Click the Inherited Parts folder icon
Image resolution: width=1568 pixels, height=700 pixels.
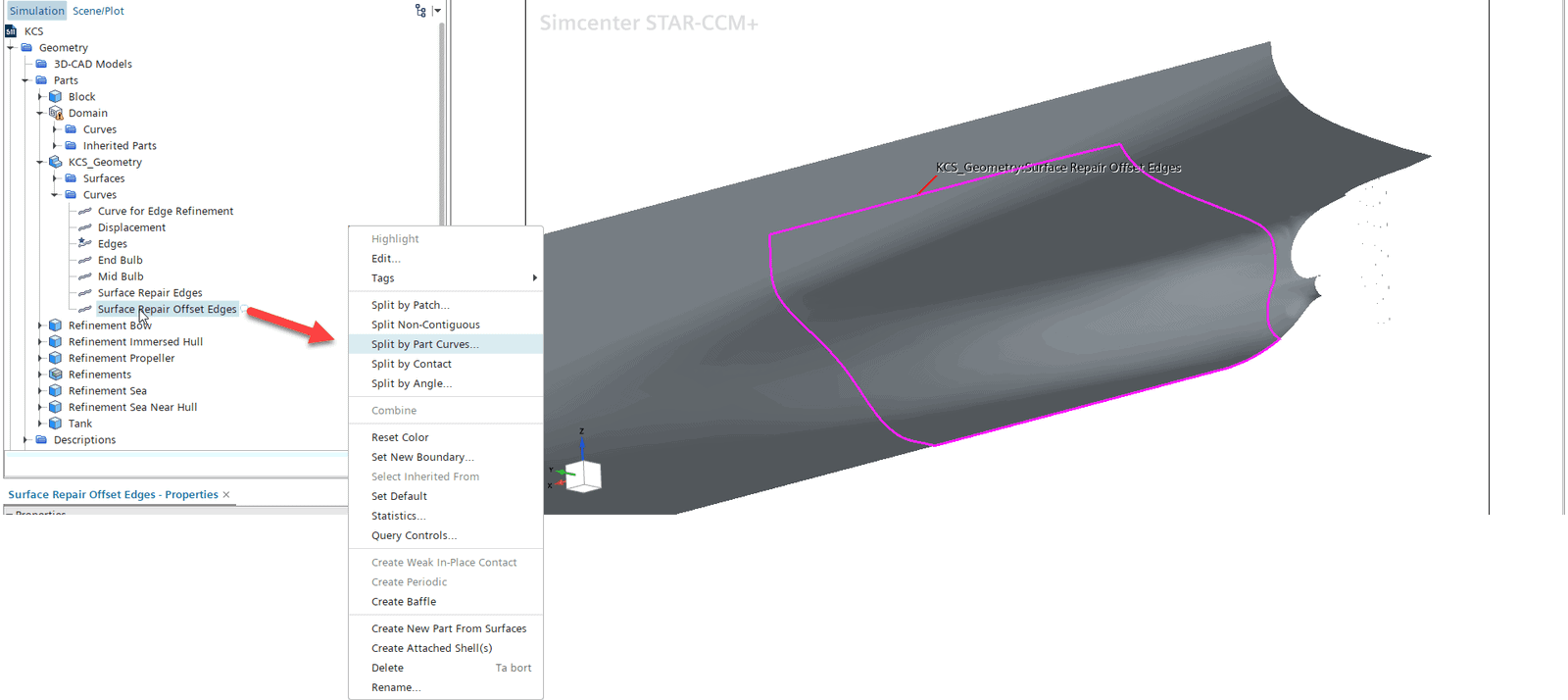(72, 145)
